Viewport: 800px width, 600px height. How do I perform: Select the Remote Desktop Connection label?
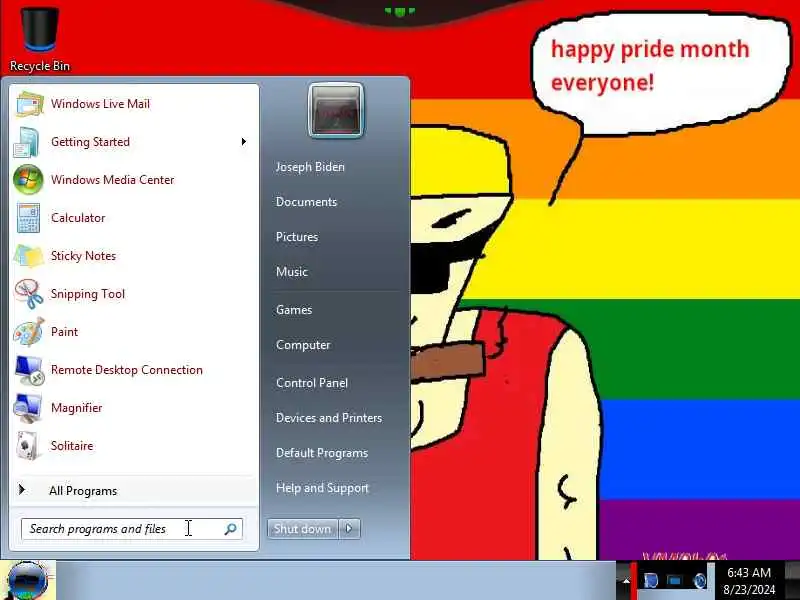pos(127,370)
